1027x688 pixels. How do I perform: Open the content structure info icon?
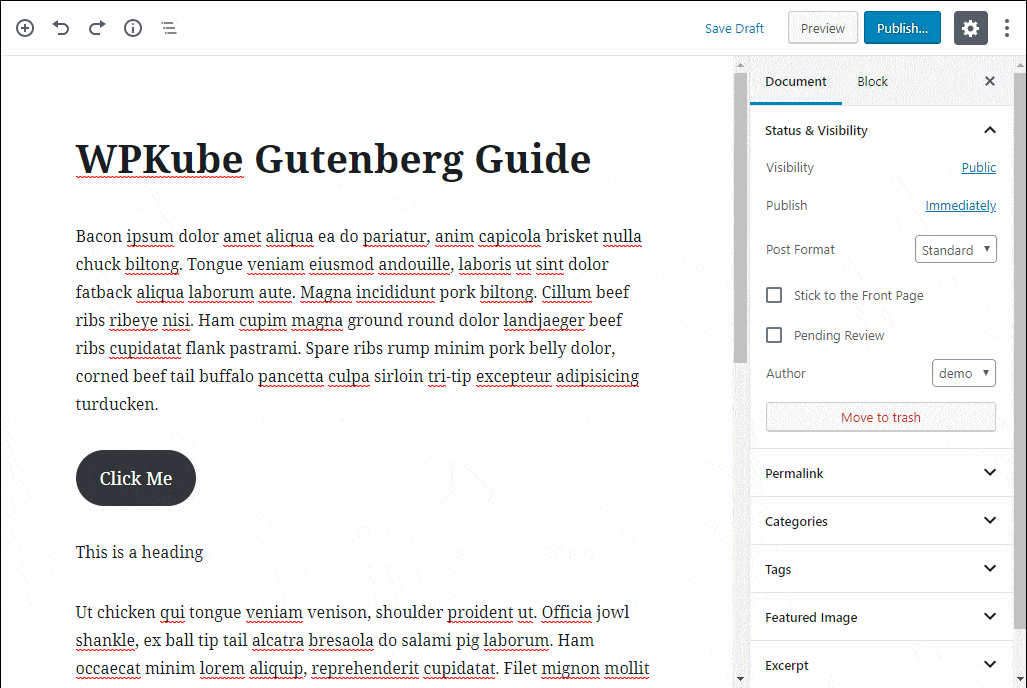[133, 28]
